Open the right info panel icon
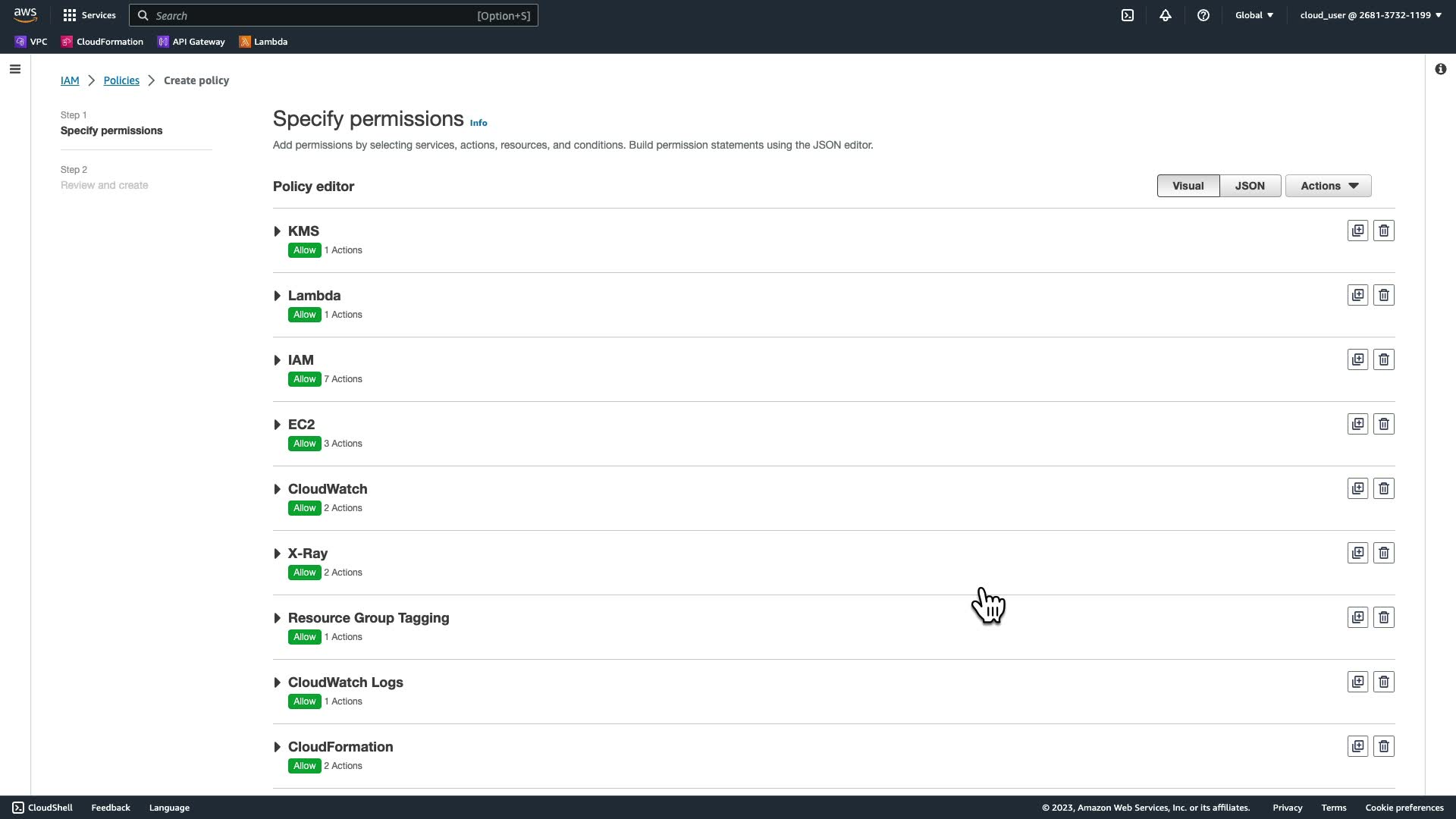Viewport: 1456px width, 819px height. click(1440, 69)
